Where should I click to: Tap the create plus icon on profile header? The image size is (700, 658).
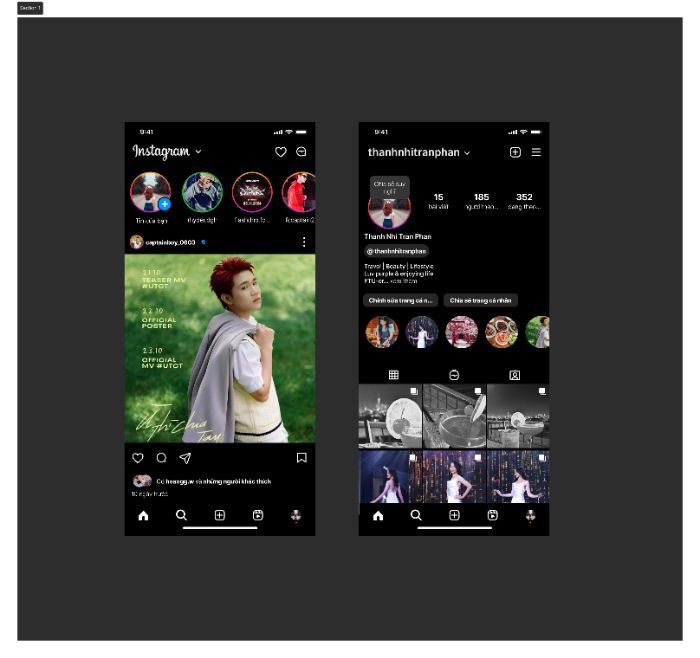(515, 152)
